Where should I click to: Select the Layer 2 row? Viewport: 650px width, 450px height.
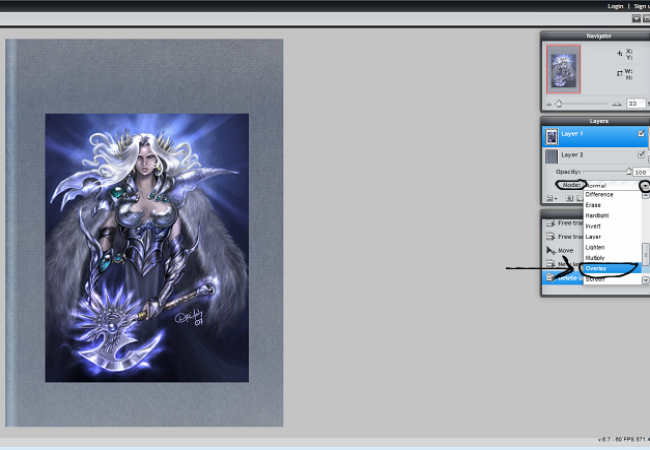[595, 157]
